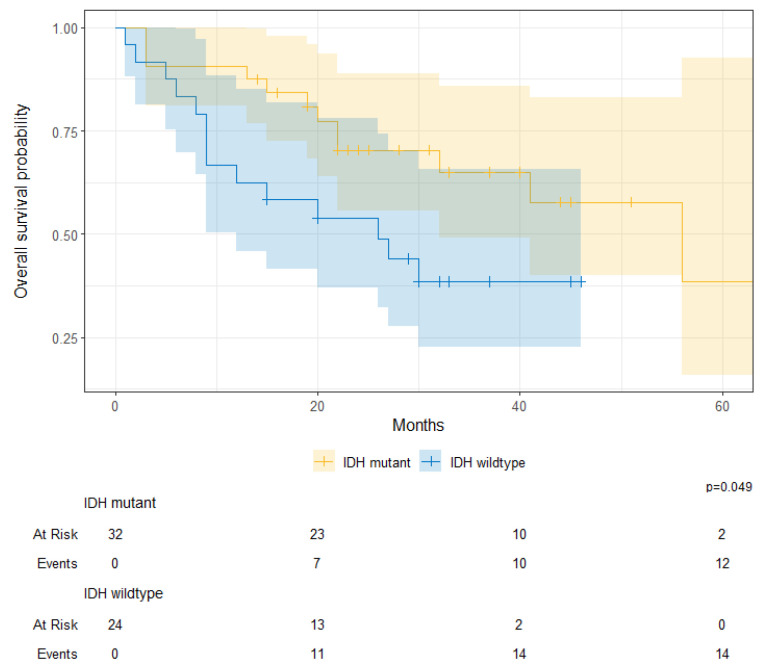Select the IDH mutant legend label

pos(376,462)
